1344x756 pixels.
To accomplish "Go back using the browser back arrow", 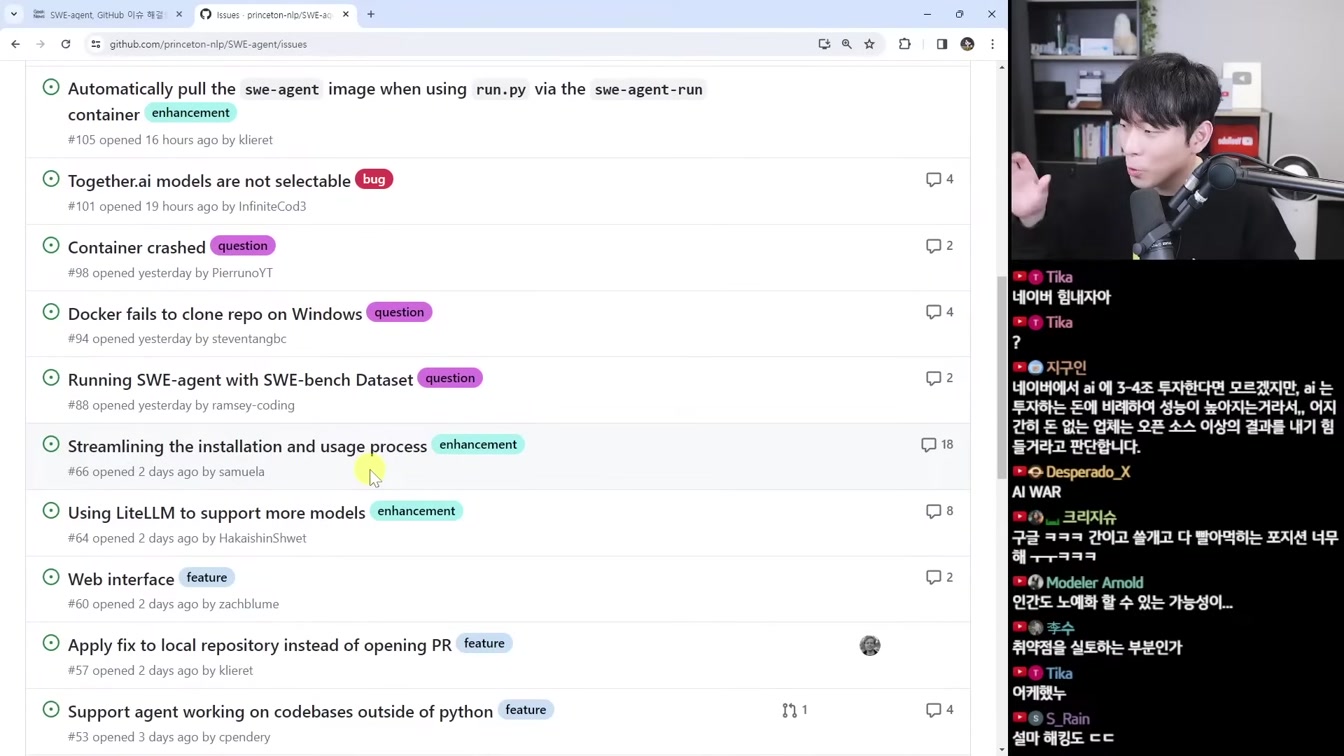I will [15, 44].
